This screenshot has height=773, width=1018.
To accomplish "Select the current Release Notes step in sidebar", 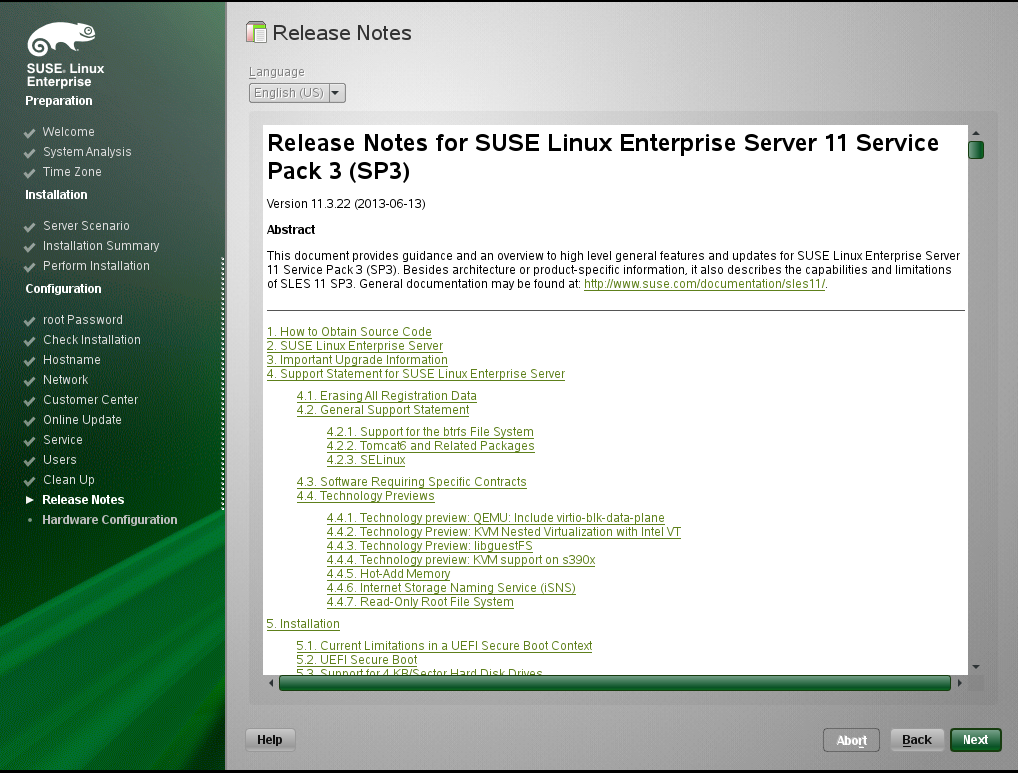I will (83, 500).
